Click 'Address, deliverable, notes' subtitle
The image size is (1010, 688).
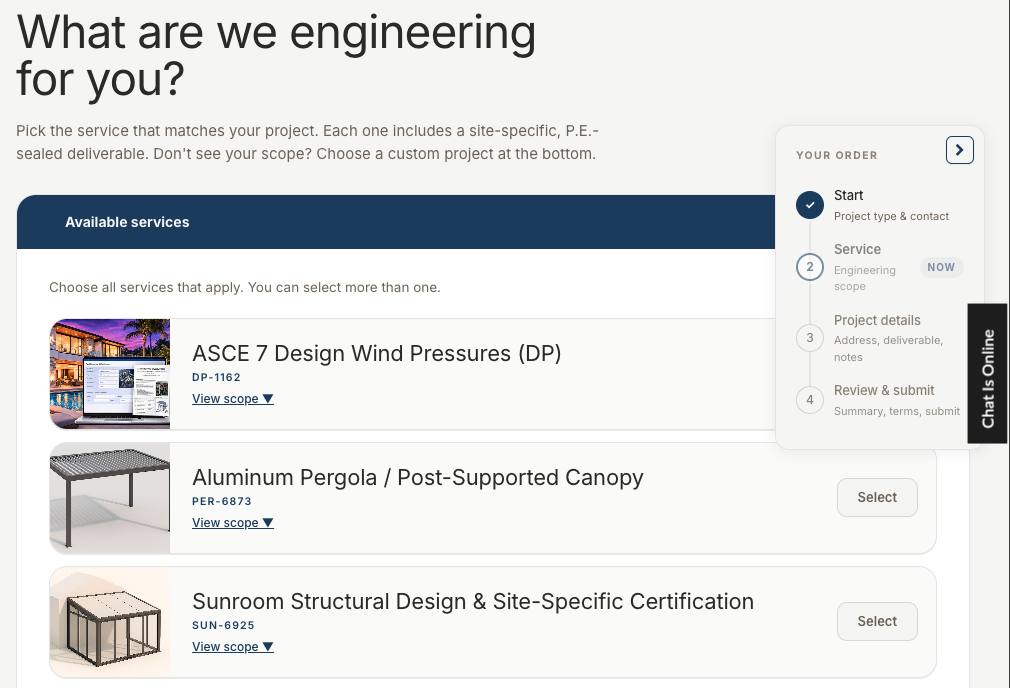[x=888, y=349]
